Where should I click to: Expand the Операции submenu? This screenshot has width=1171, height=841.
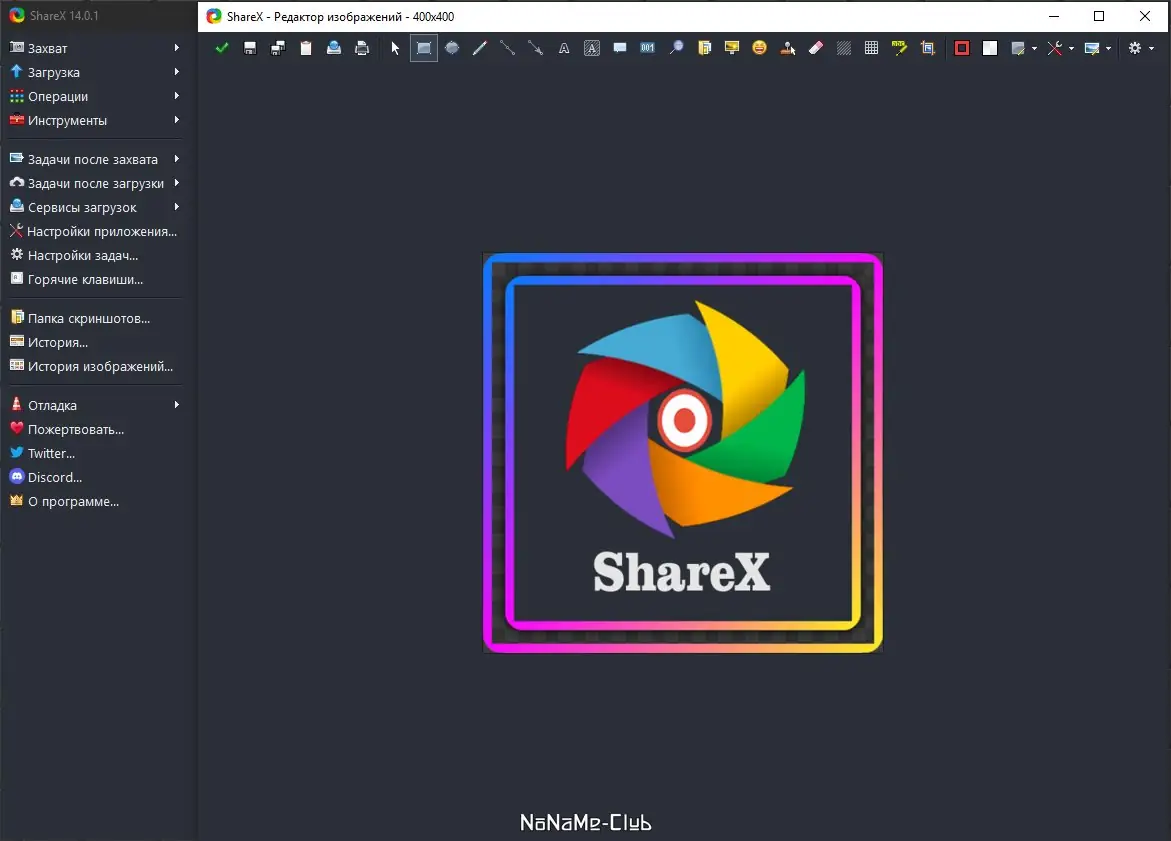[94, 96]
